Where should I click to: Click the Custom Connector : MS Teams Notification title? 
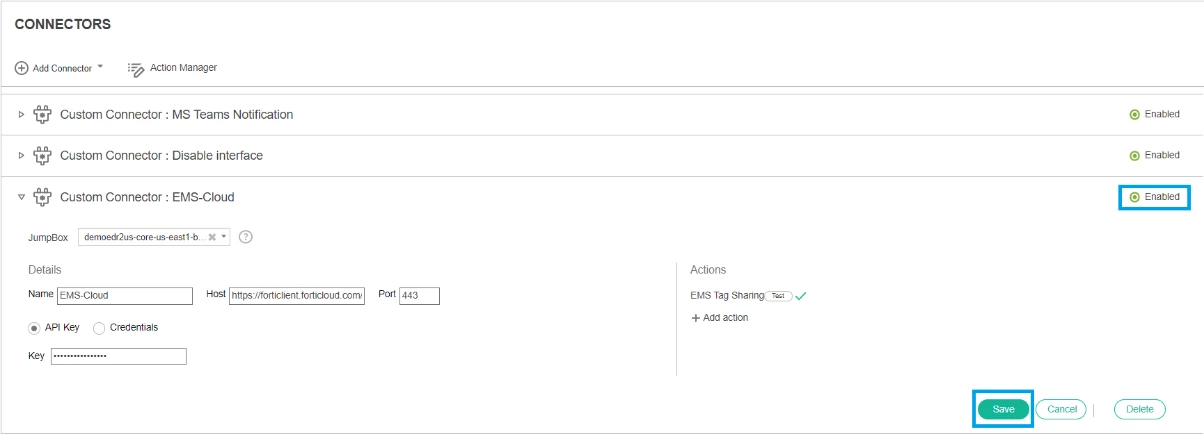coord(177,115)
